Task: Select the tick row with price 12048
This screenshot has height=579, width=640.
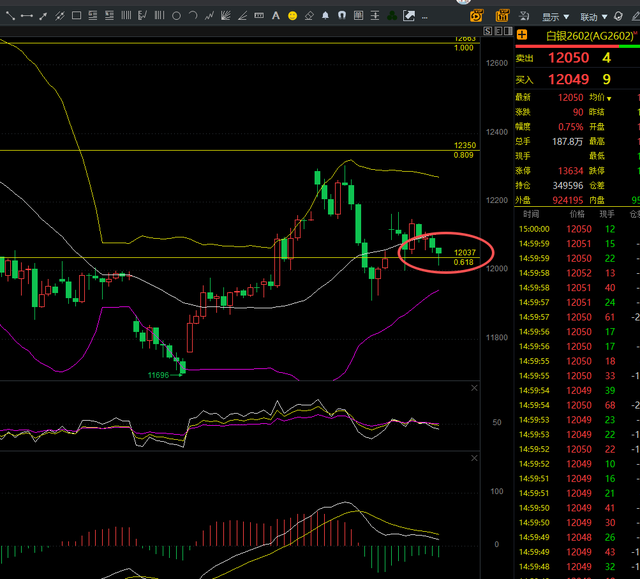Action: click(577, 537)
